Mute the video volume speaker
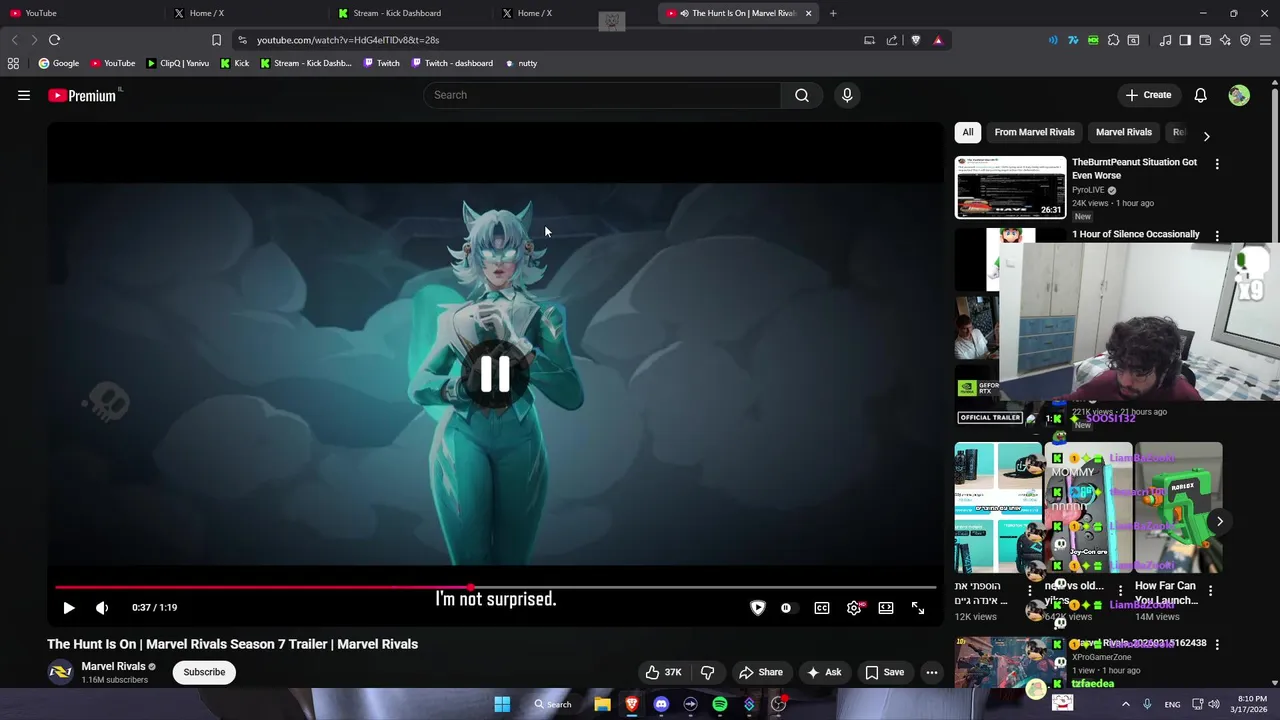The width and height of the screenshot is (1280, 720). (x=102, y=608)
